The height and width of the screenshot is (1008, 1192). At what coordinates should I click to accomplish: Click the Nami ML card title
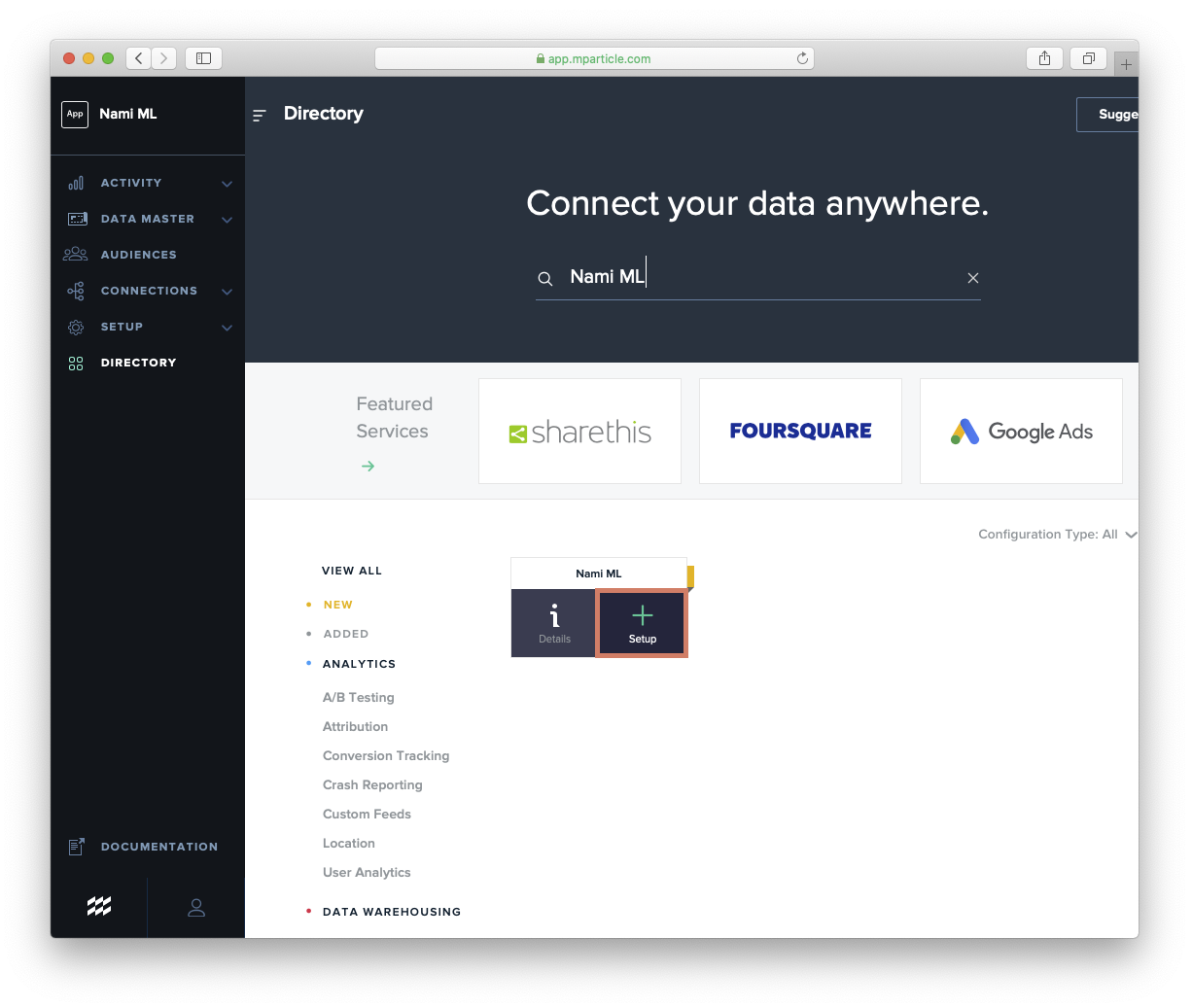(599, 574)
